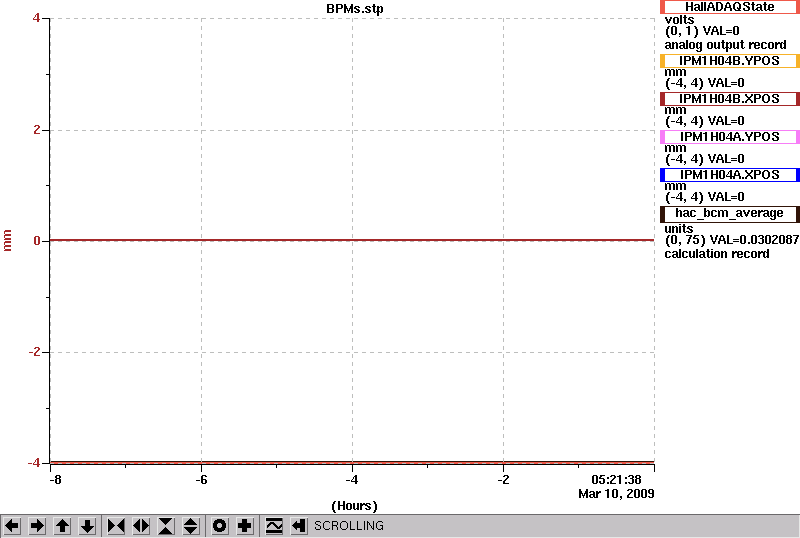Click the vertical inward-triangles value zoom icon
This screenshot has width=800, height=538.
(x=166, y=526)
